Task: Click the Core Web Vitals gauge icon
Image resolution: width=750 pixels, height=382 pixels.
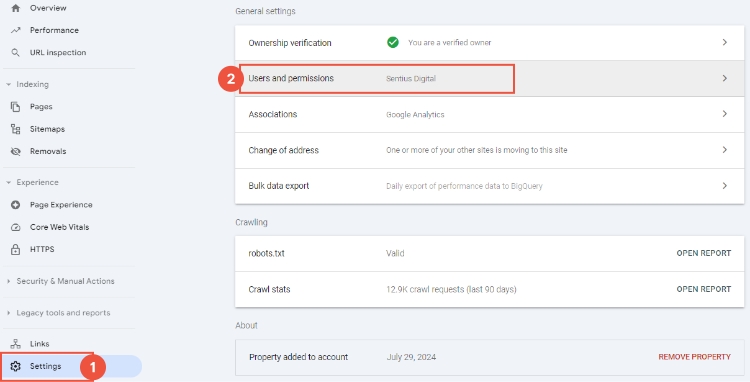Action: coord(16,227)
